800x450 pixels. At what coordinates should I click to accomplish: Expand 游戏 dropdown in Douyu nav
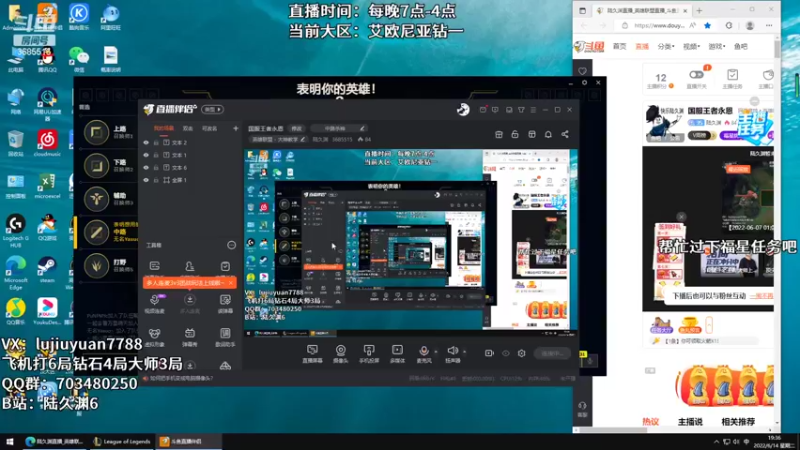pyautogui.click(x=716, y=46)
